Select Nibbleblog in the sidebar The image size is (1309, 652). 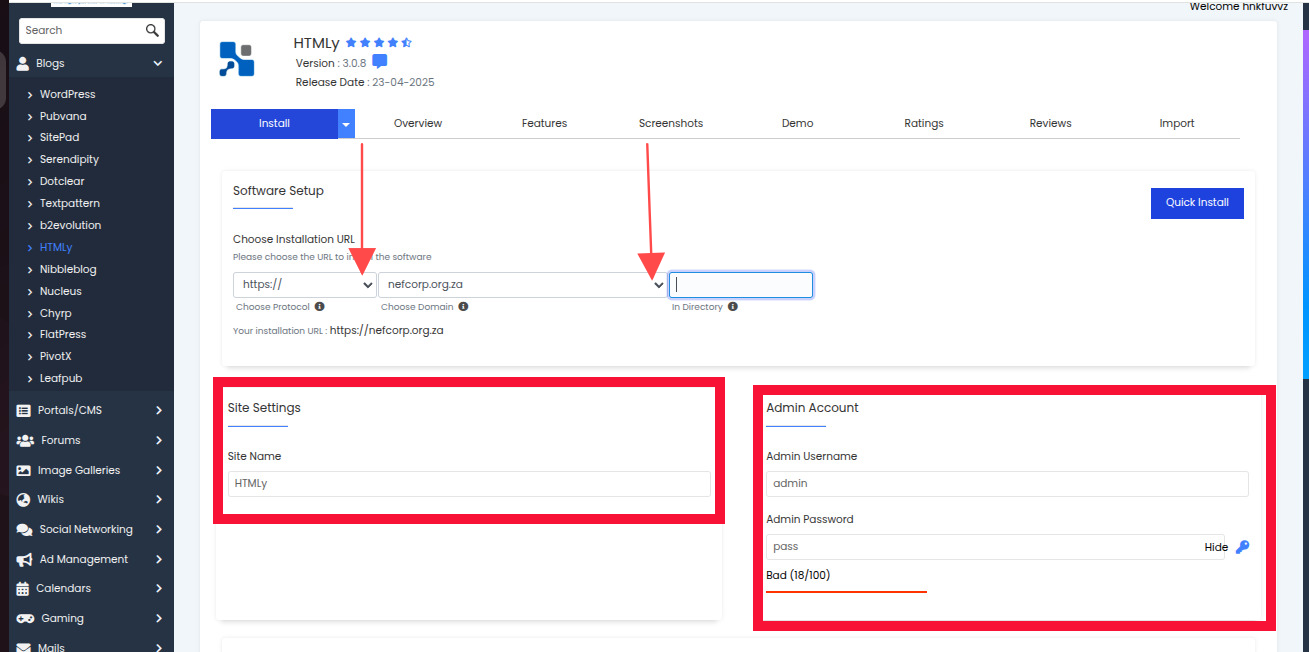coord(68,269)
